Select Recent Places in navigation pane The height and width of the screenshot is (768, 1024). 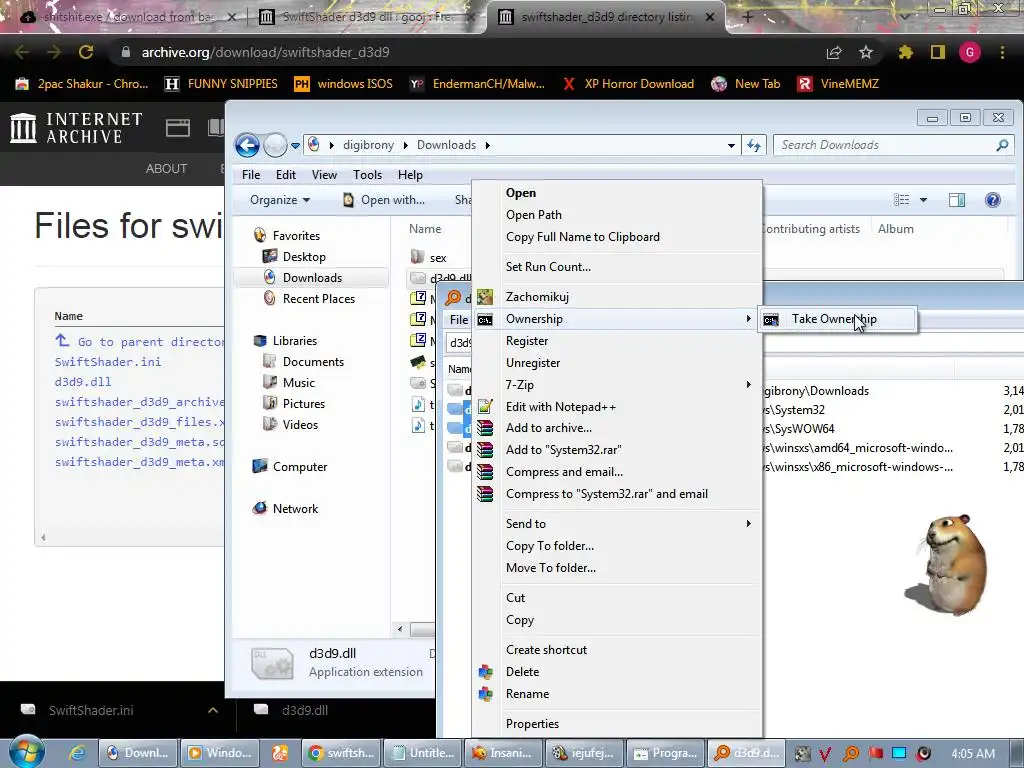pyautogui.click(x=319, y=299)
